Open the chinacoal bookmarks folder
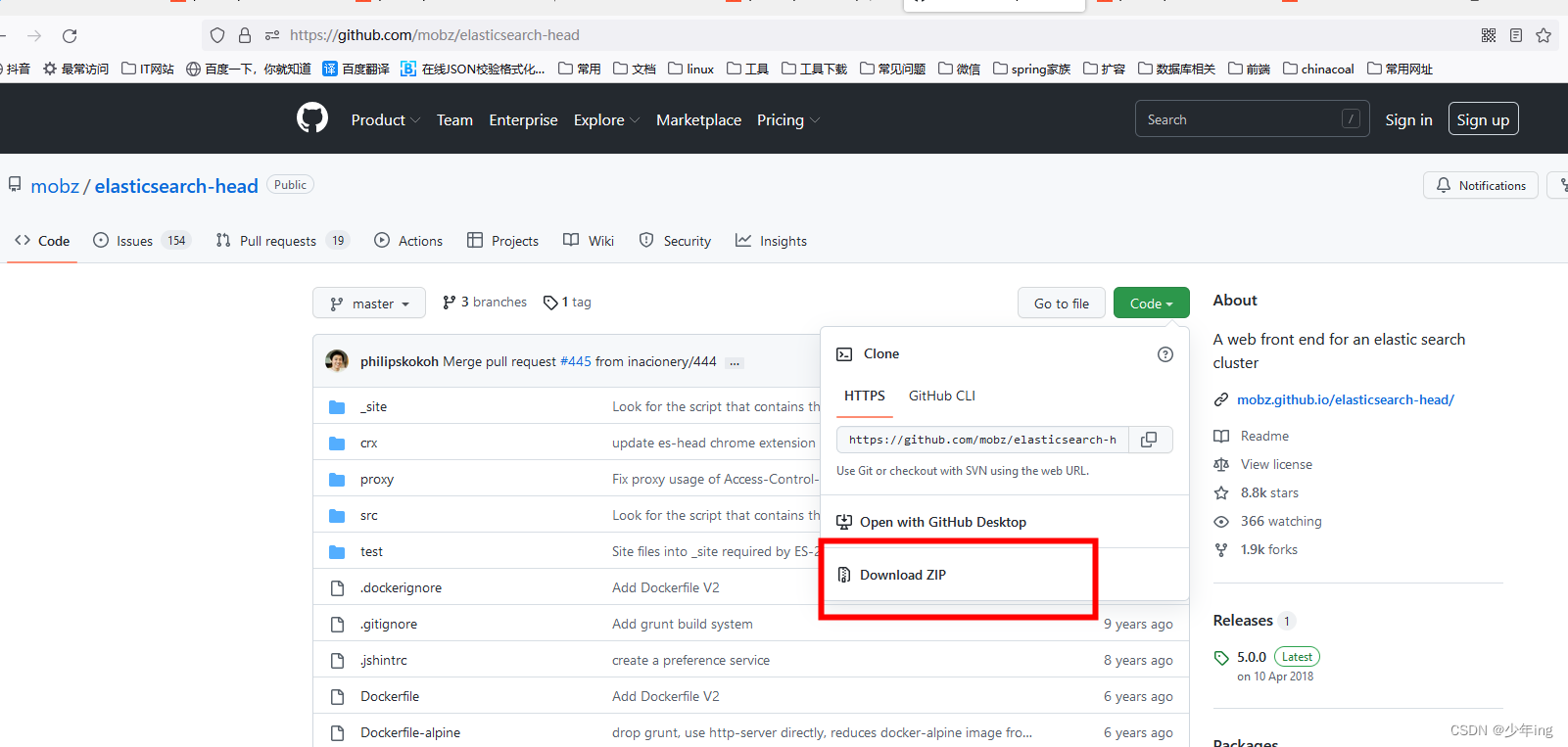Image resolution: width=1568 pixels, height=747 pixels. (1318, 69)
